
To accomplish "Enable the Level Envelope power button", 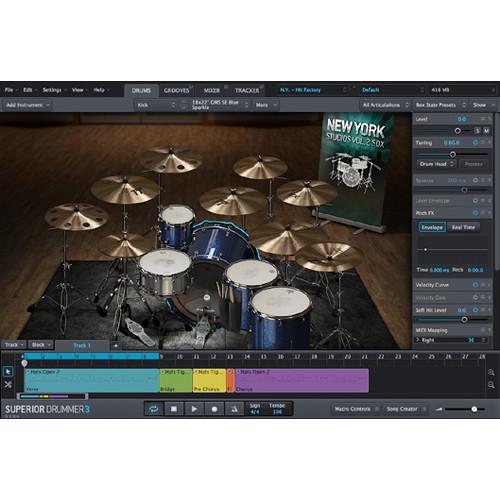I will click(475, 201).
